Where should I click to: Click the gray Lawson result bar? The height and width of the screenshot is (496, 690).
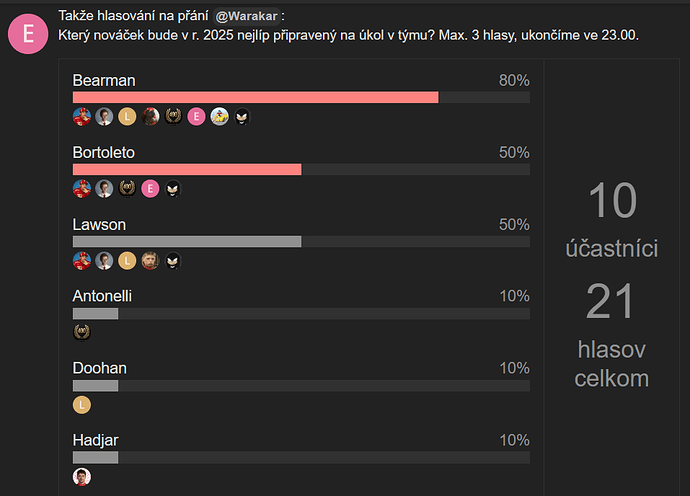tap(187, 241)
